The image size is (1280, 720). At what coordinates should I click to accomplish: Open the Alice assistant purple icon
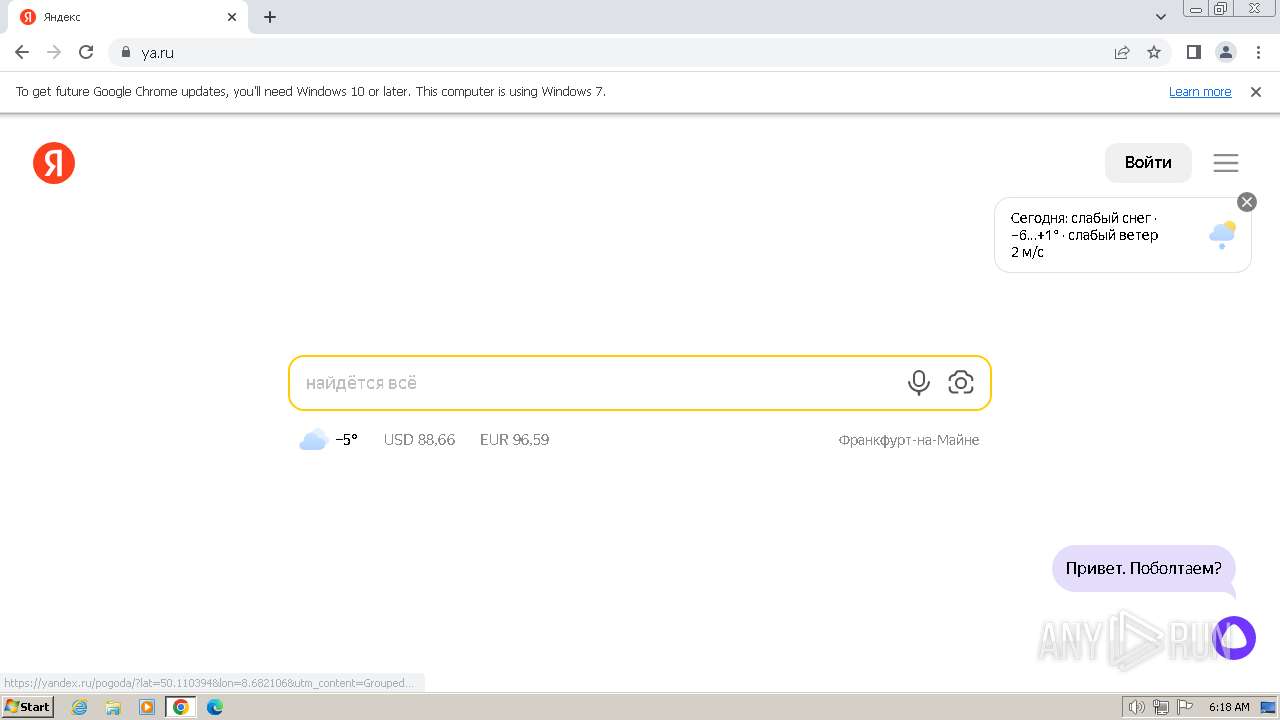click(1234, 638)
